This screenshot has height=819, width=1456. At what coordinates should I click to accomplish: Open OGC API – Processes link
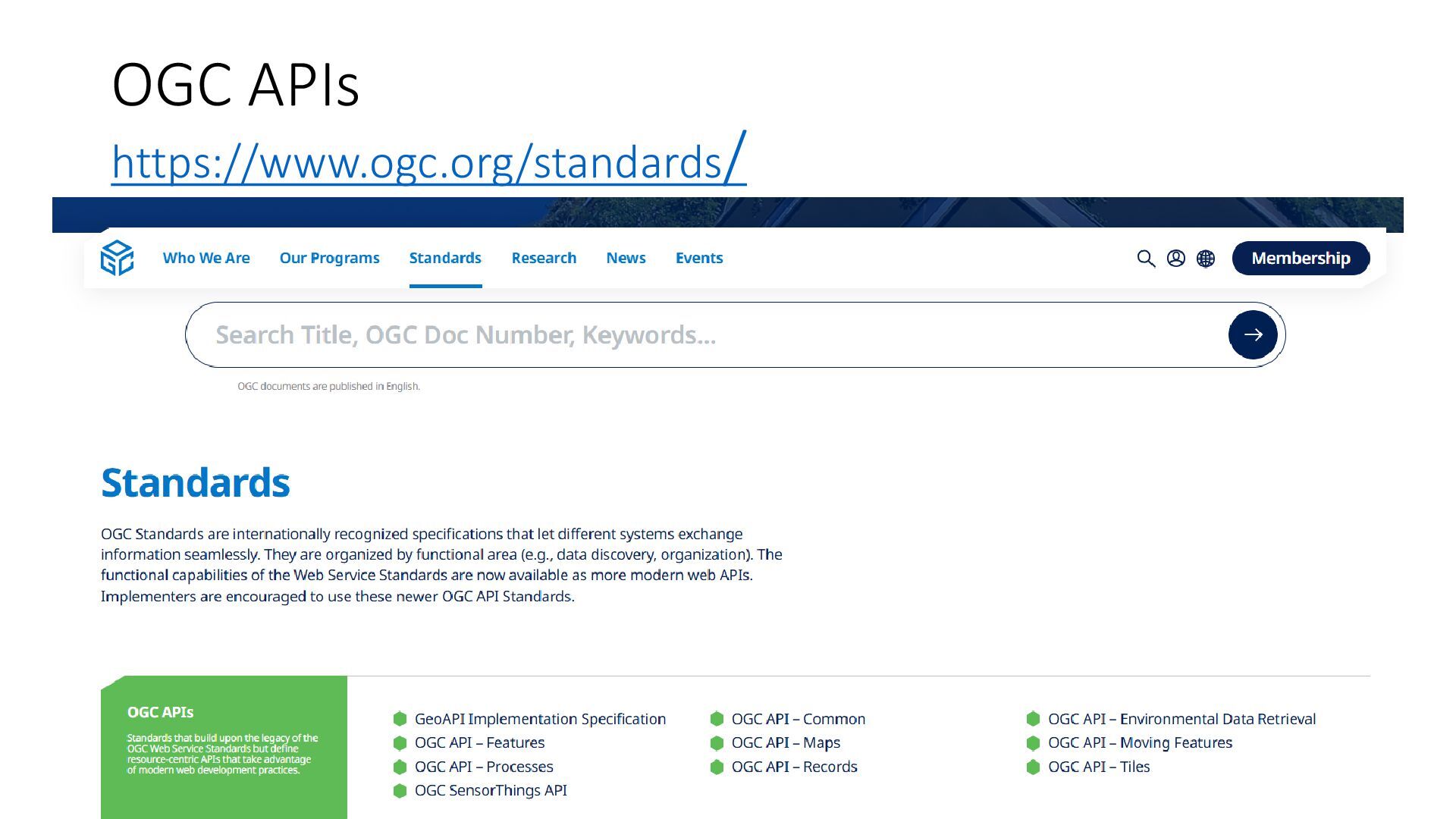484,767
